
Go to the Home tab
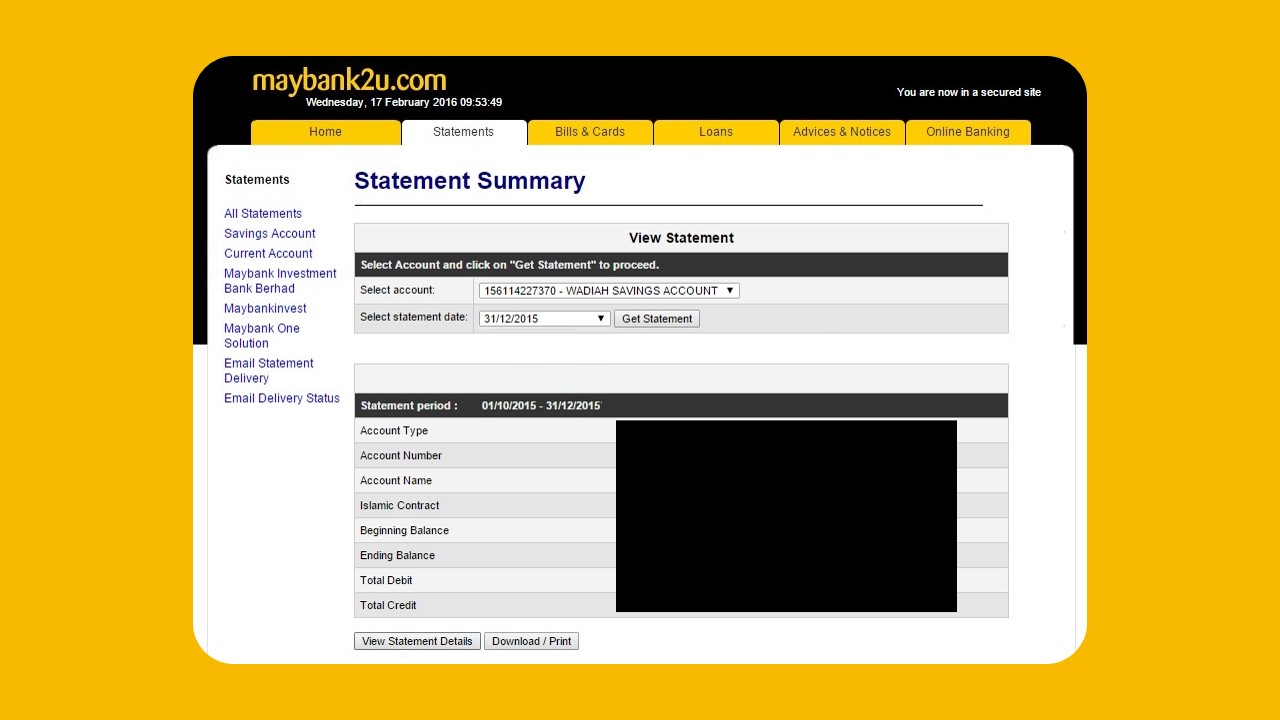coord(325,132)
